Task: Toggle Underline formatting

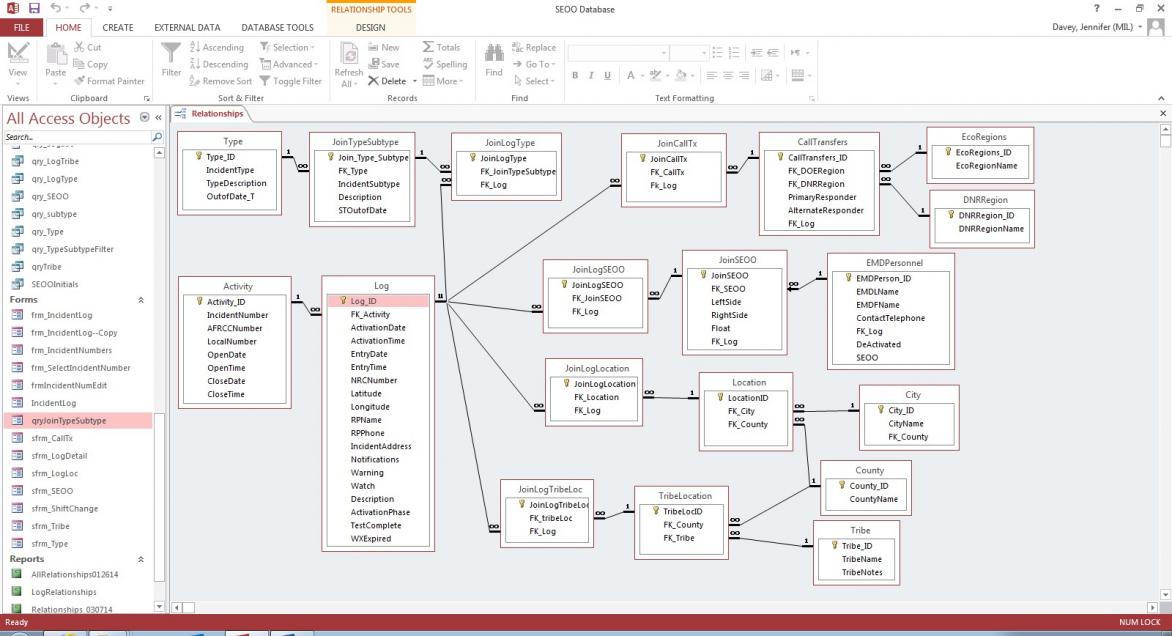Action: (608, 75)
